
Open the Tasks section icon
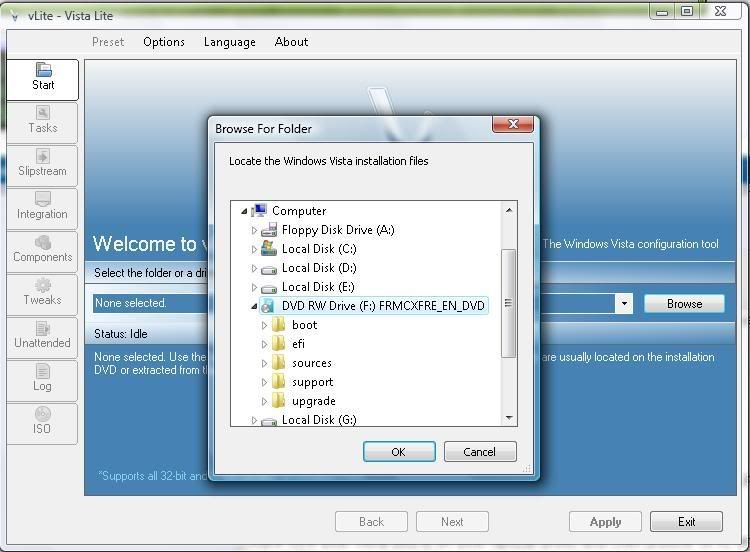(x=43, y=113)
